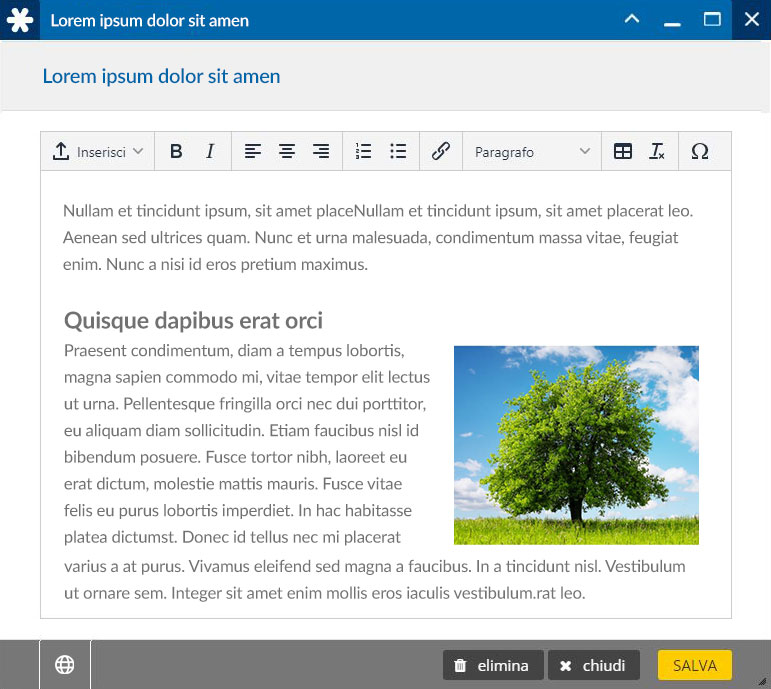Click the heading Quisque dapibus erat orci
Screen dimensions: 771x689
193,320
